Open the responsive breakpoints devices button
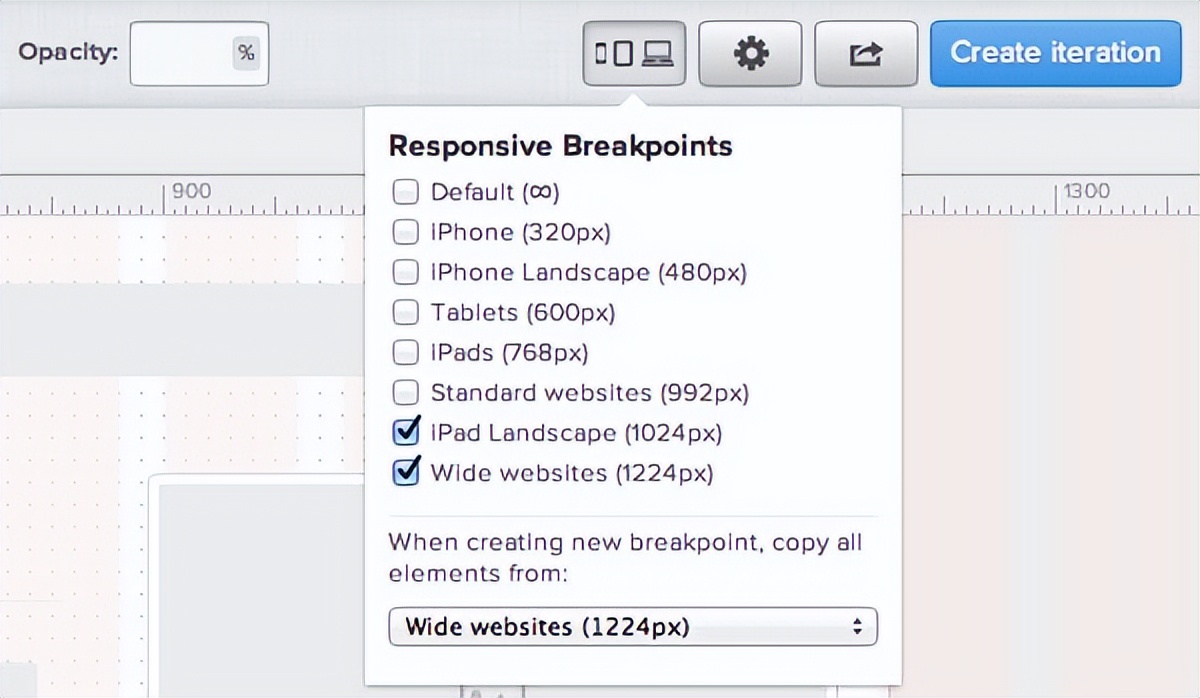Viewport: 1200px width, 698px height. pyautogui.click(x=634, y=53)
